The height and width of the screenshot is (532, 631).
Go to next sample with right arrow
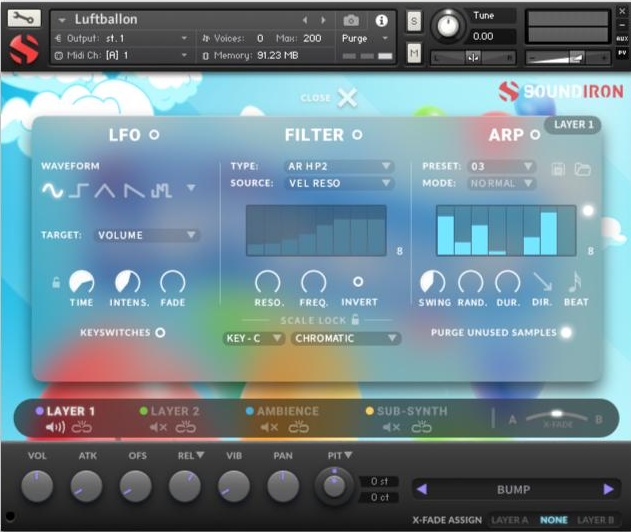point(608,489)
